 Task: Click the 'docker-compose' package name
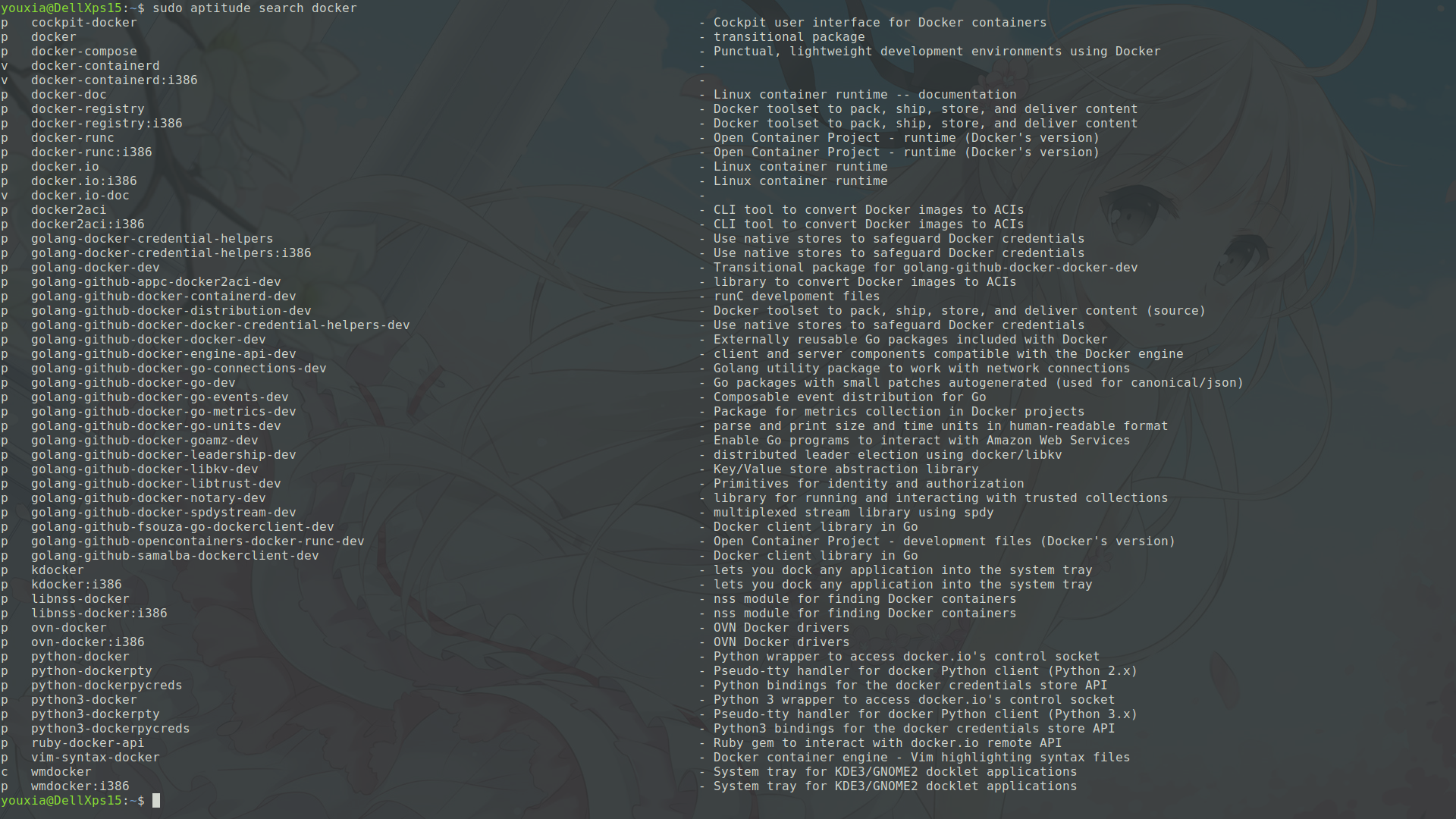click(x=84, y=51)
